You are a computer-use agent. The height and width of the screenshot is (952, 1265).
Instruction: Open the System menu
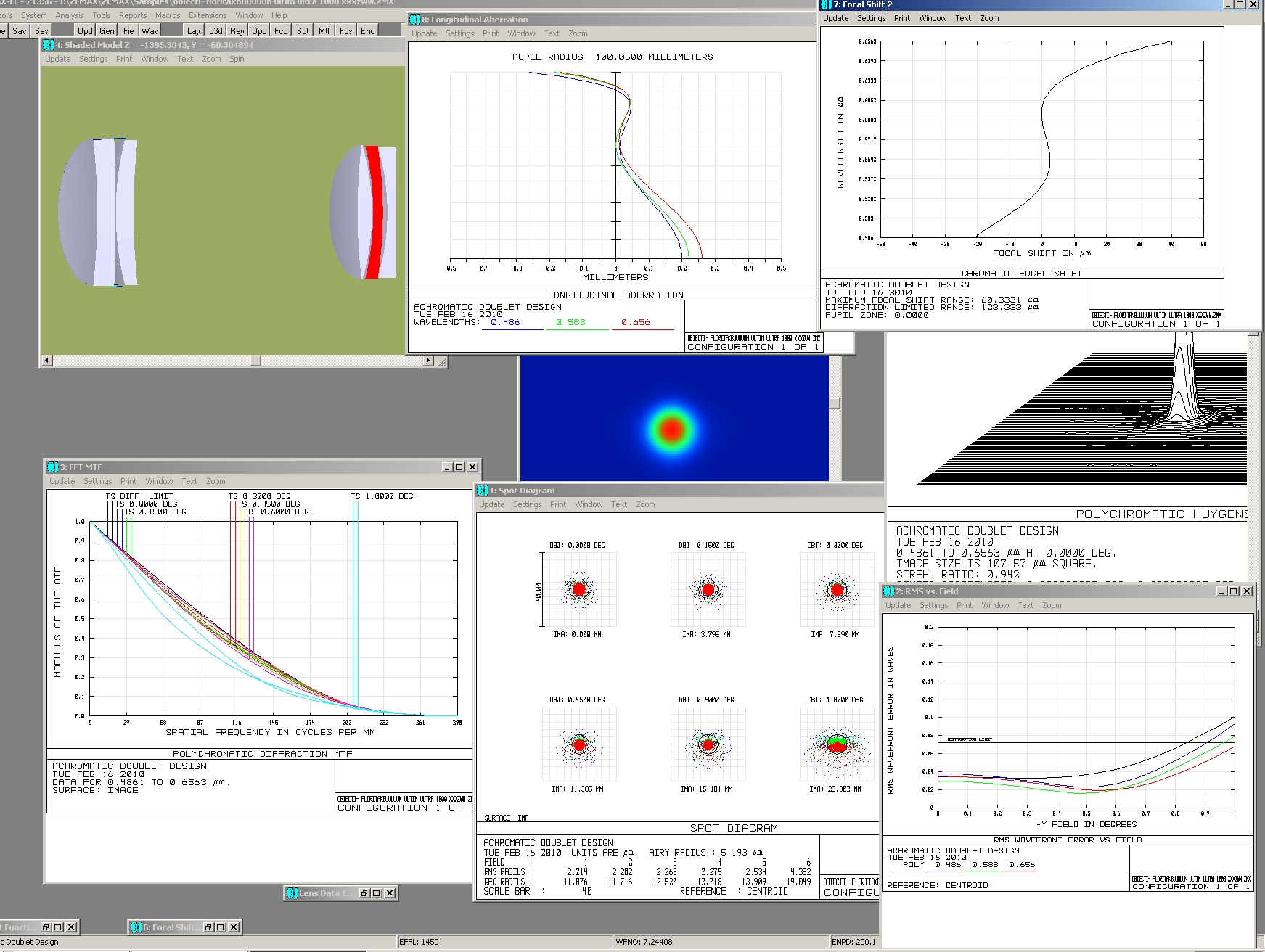[34, 15]
